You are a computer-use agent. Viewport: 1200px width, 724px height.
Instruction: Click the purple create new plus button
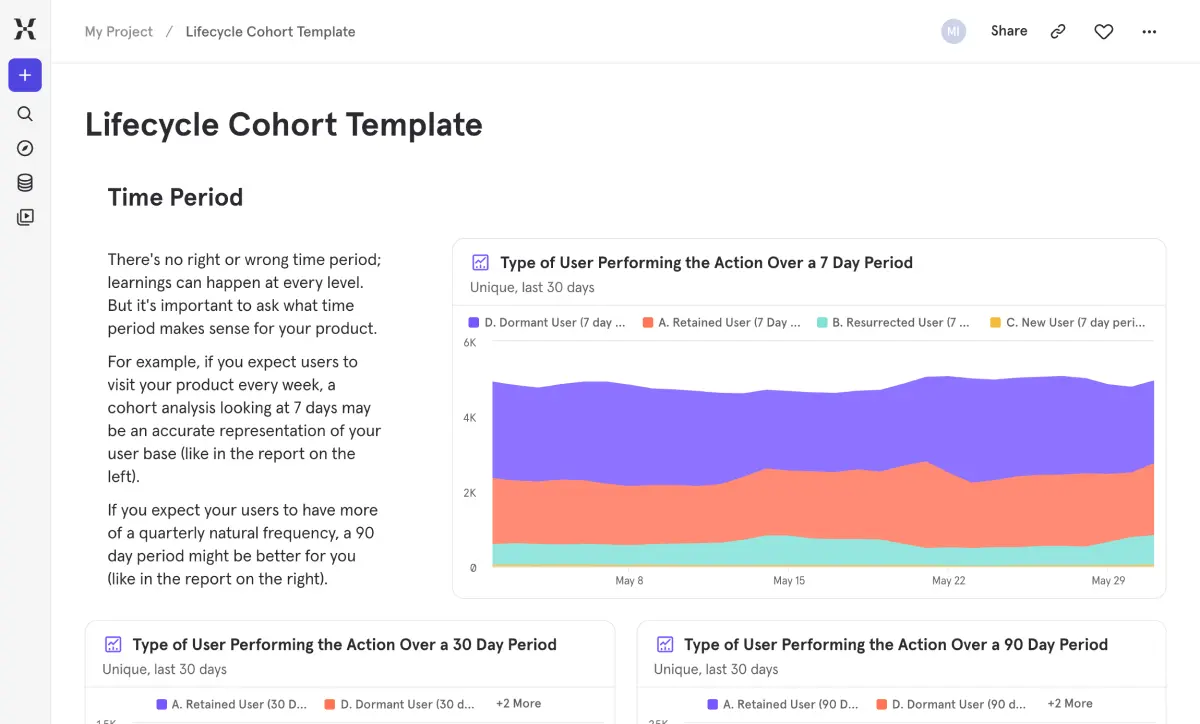tap(25, 75)
